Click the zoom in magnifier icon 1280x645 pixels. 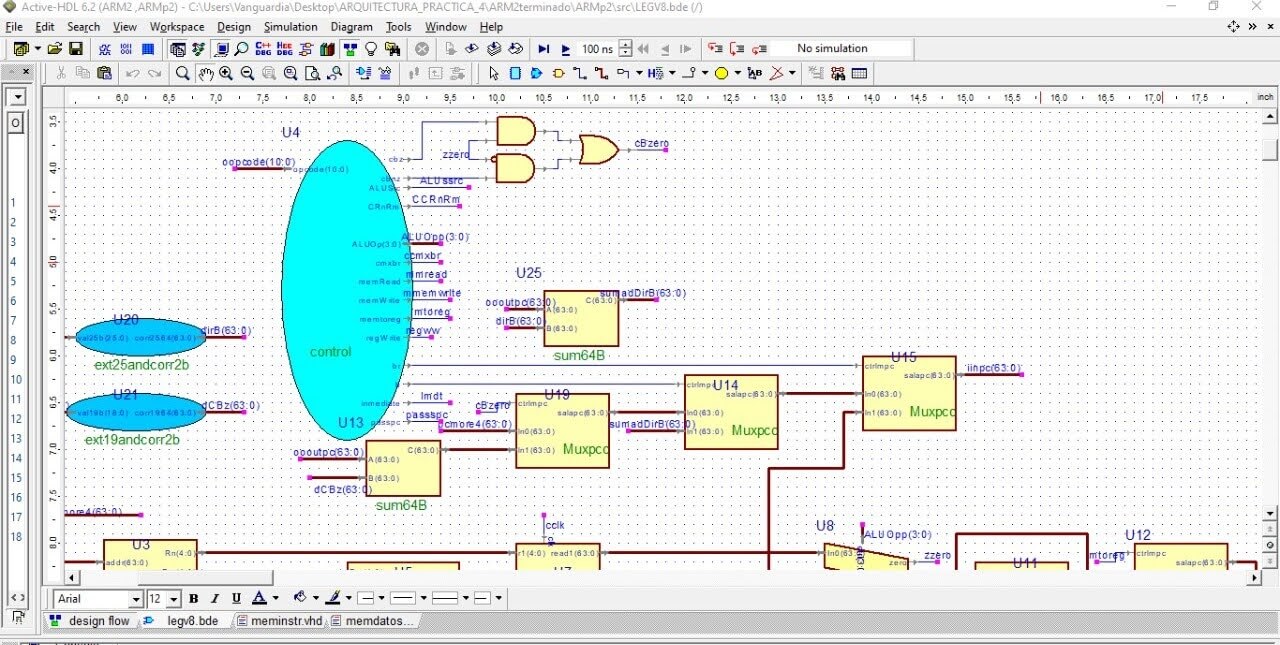point(226,73)
